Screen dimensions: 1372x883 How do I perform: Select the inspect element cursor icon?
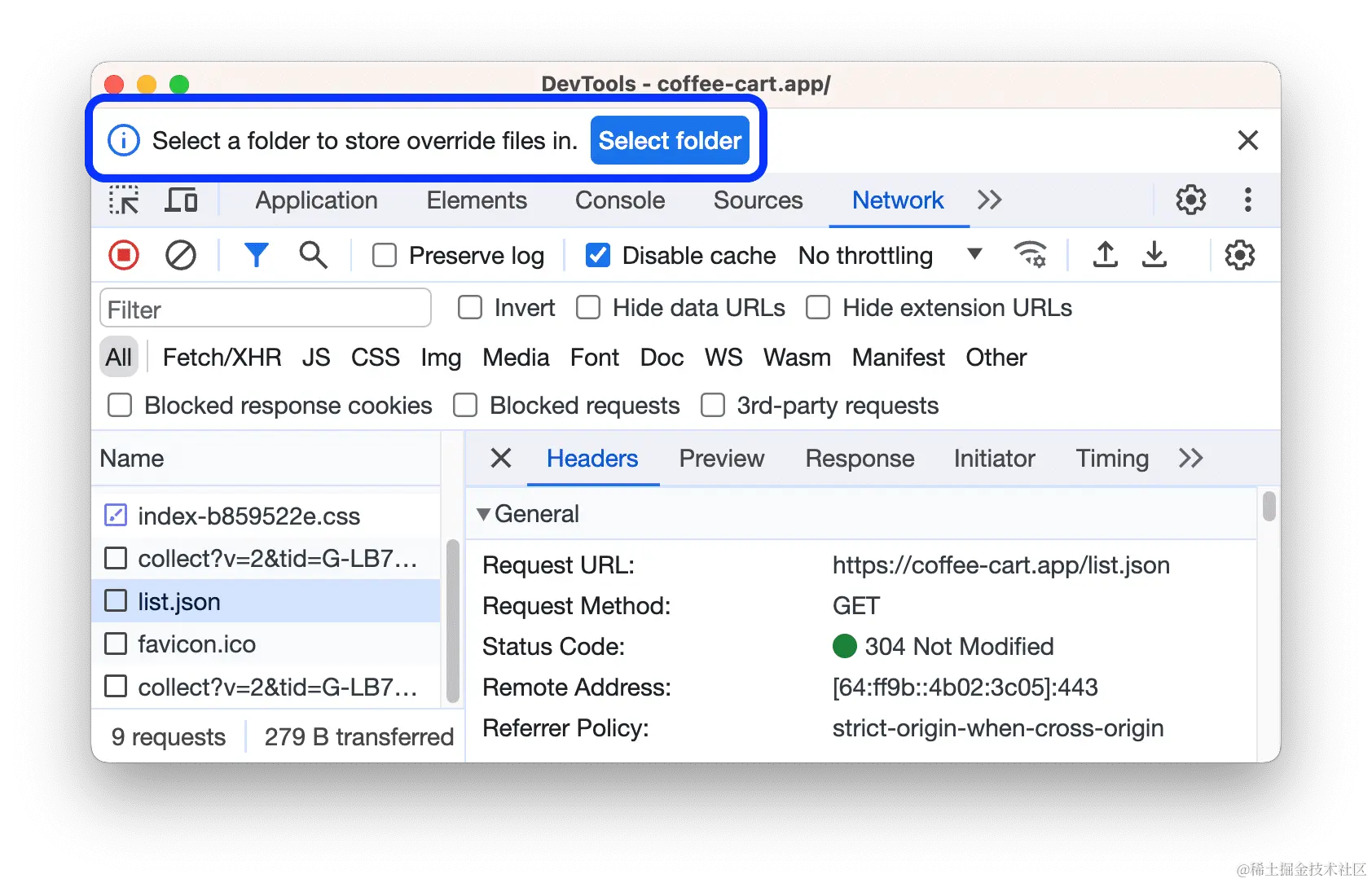coord(123,200)
